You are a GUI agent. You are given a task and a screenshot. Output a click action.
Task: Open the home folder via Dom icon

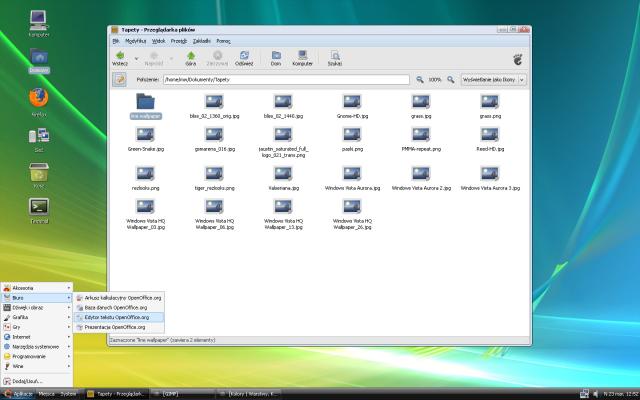[x=276, y=58]
